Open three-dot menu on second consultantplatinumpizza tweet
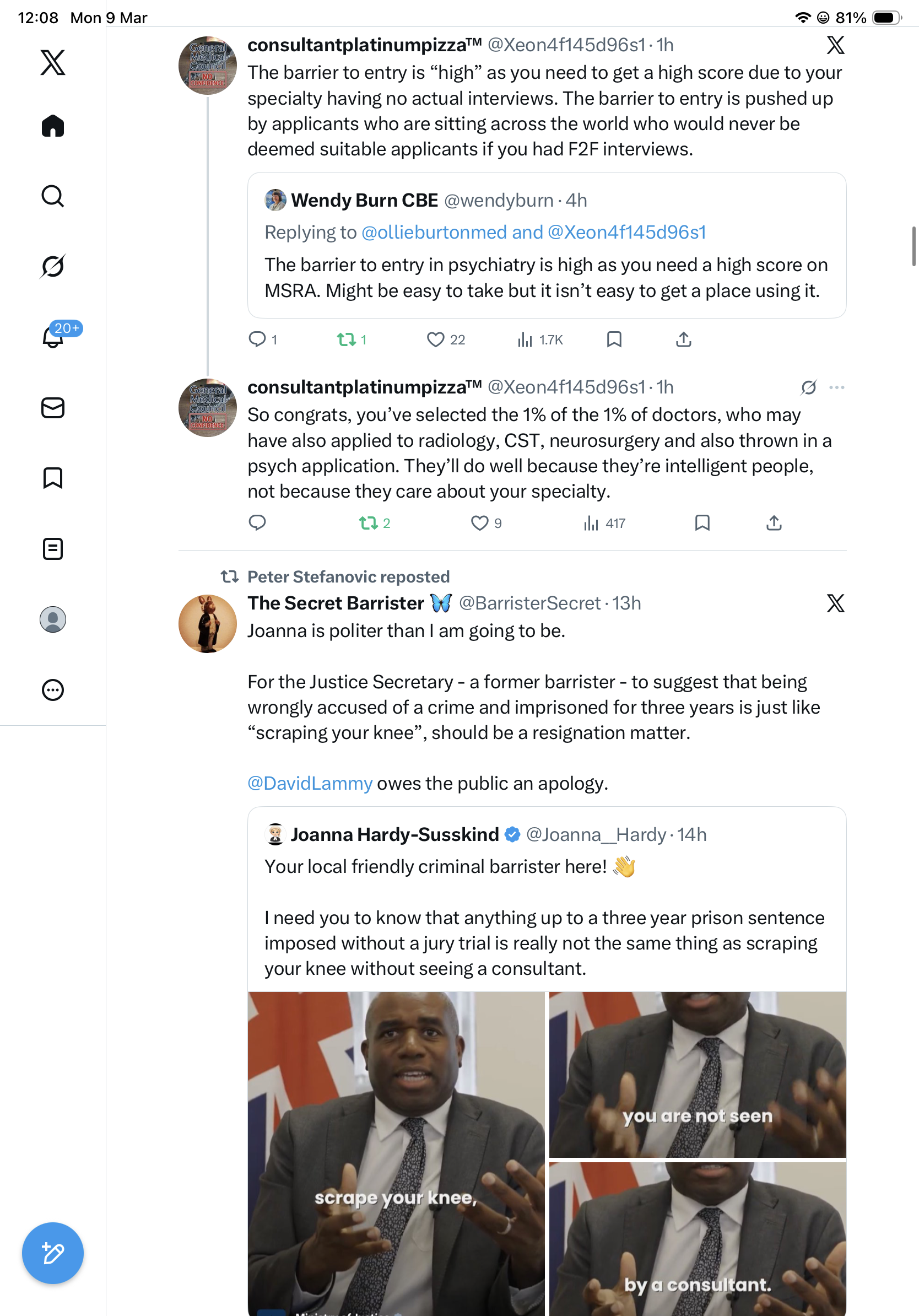The width and height of the screenshot is (919, 1316). (x=836, y=387)
